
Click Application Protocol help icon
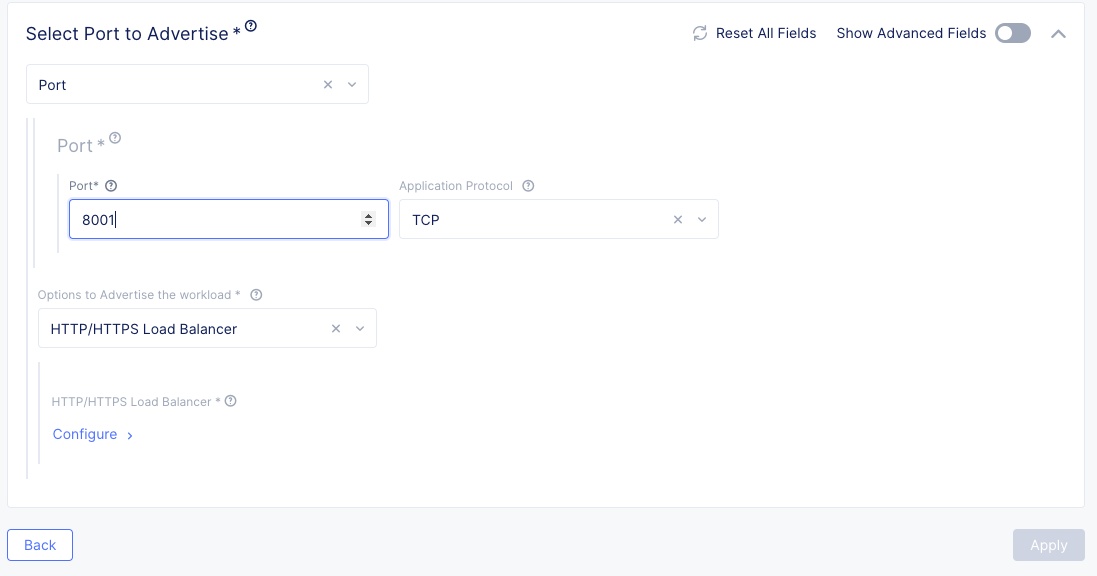click(528, 186)
